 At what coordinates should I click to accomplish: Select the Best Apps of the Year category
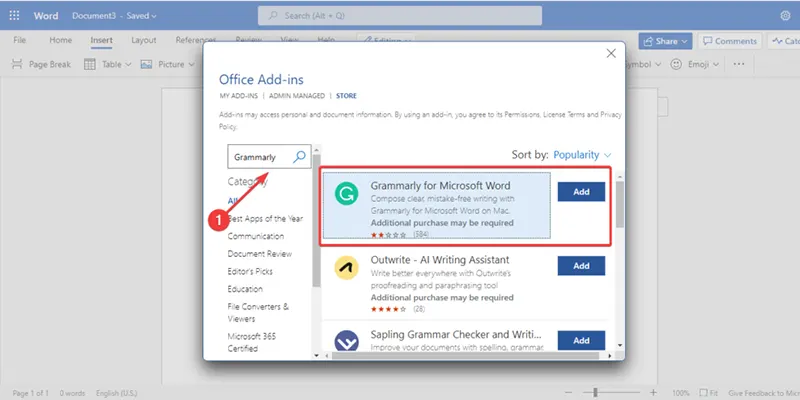click(265, 218)
